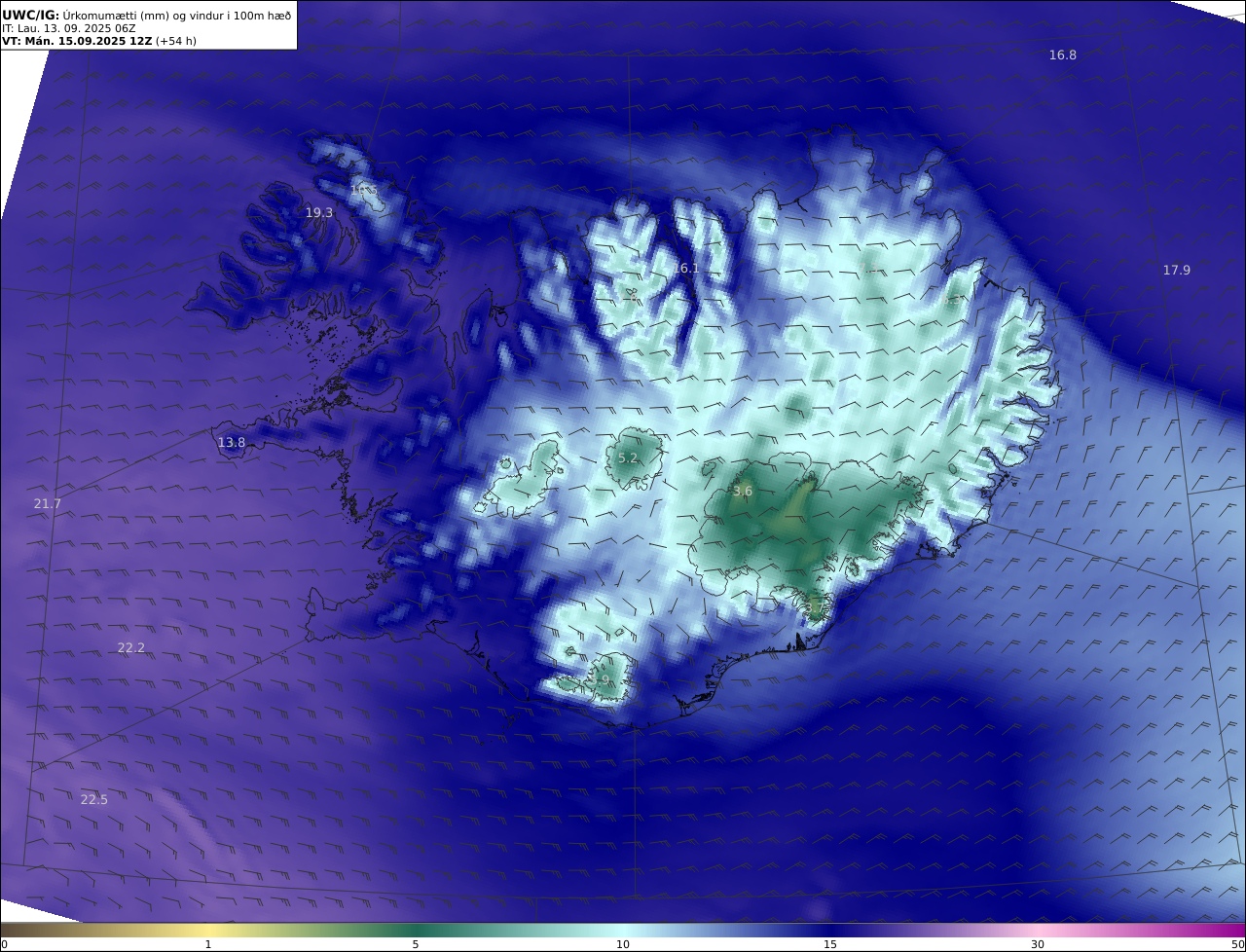Click the 16.8 value label at the top right

point(1062,55)
